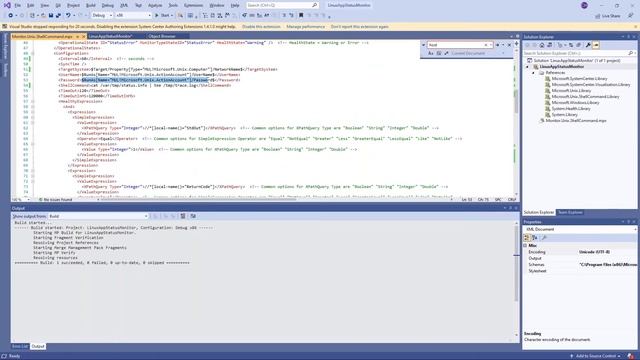Click Find Next arrow in Find panel
Viewport: 640px width, 360px height.
[x=498, y=45]
